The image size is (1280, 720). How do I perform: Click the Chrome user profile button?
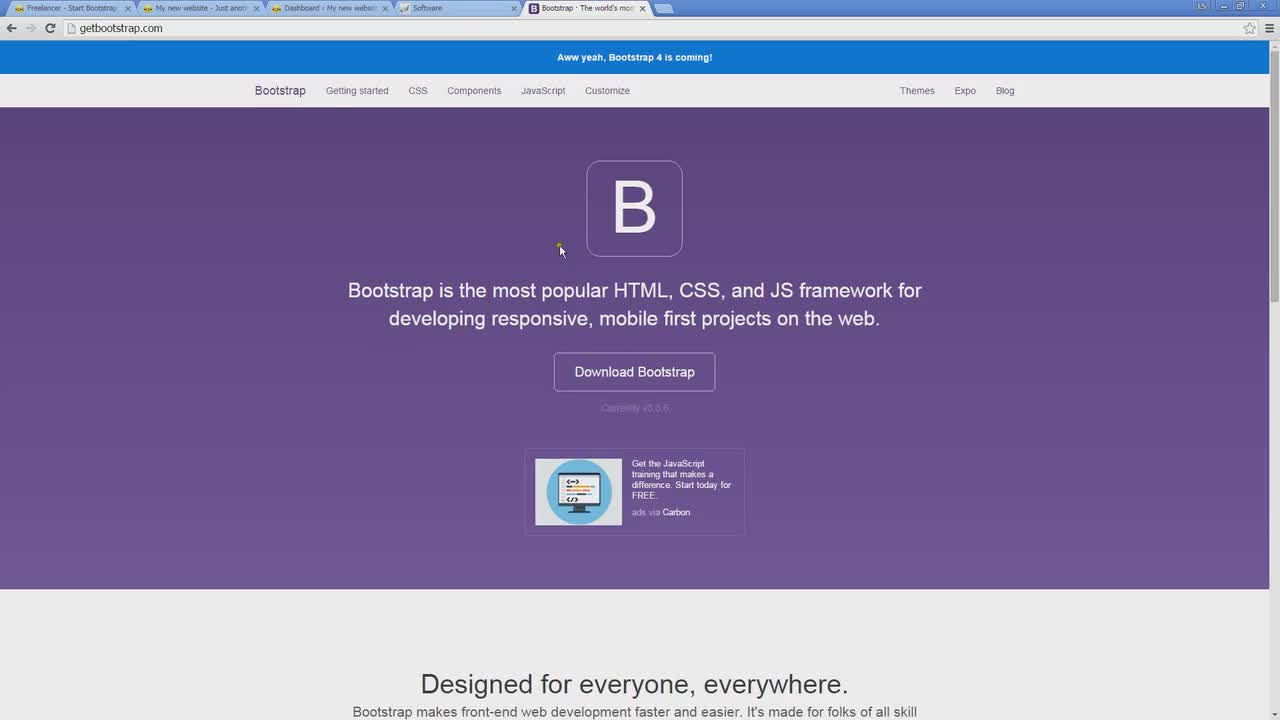tap(1202, 6)
